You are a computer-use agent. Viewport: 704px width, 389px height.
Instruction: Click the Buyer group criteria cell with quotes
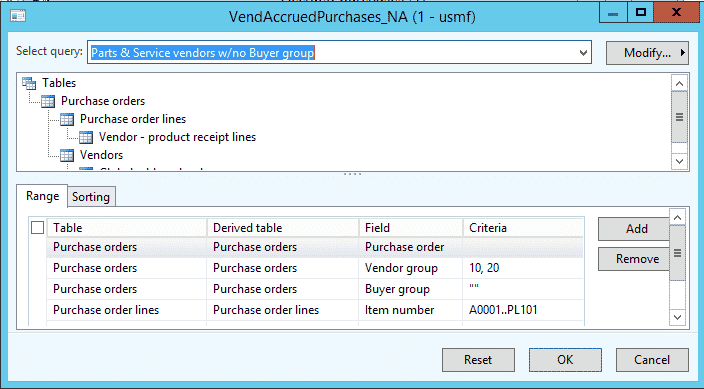pos(523,289)
